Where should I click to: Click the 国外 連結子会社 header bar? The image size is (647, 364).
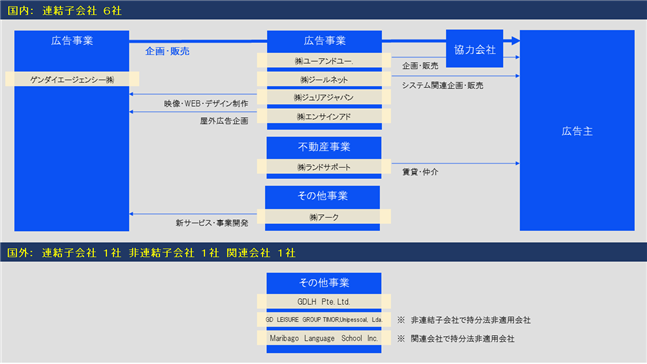324,253
